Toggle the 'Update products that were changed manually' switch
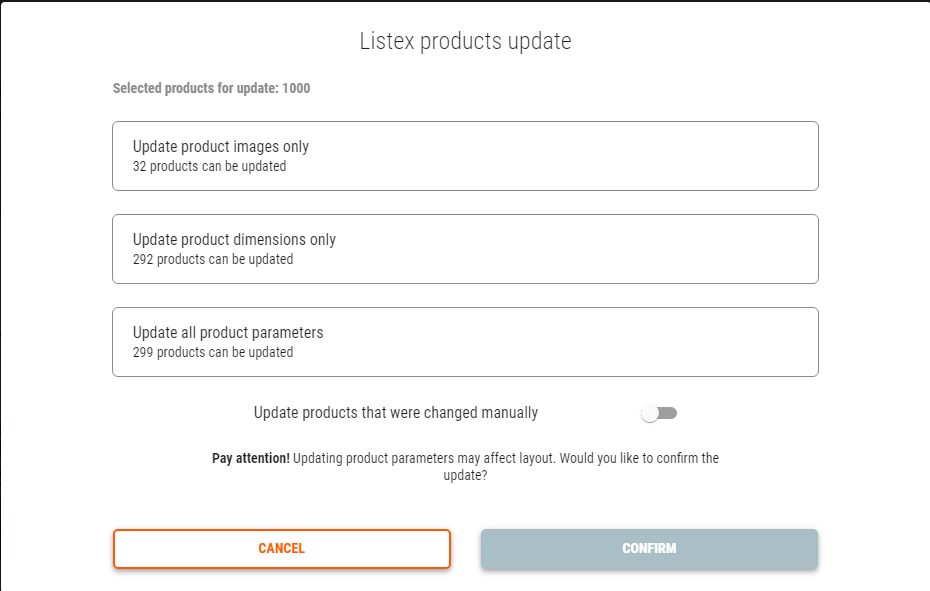Image resolution: width=930 pixels, height=591 pixels. (x=659, y=412)
